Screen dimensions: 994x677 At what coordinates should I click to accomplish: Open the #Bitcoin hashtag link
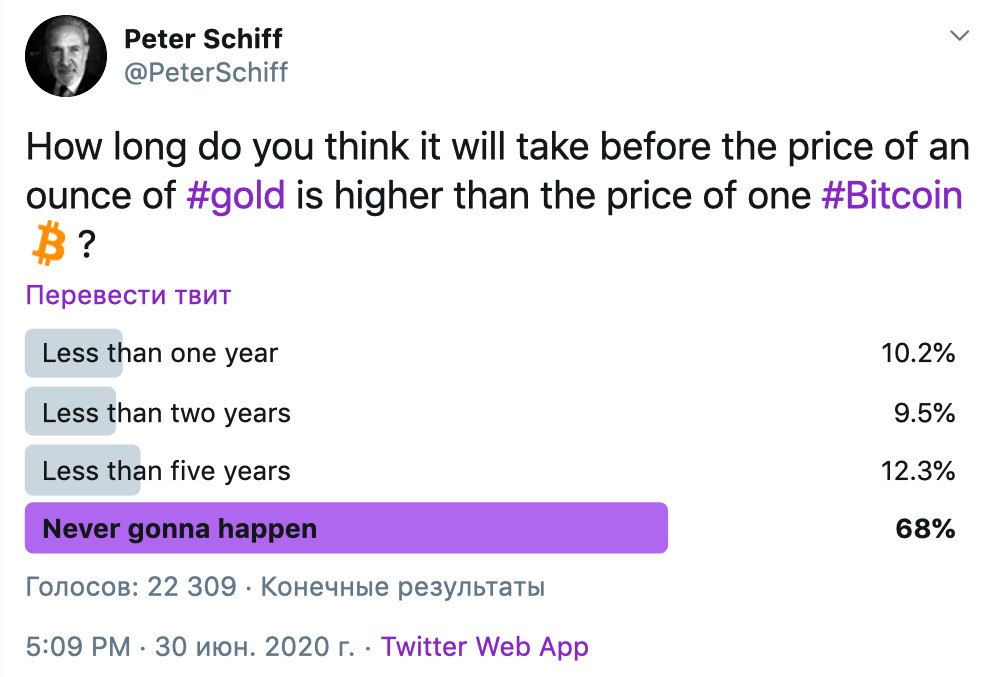click(891, 194)
